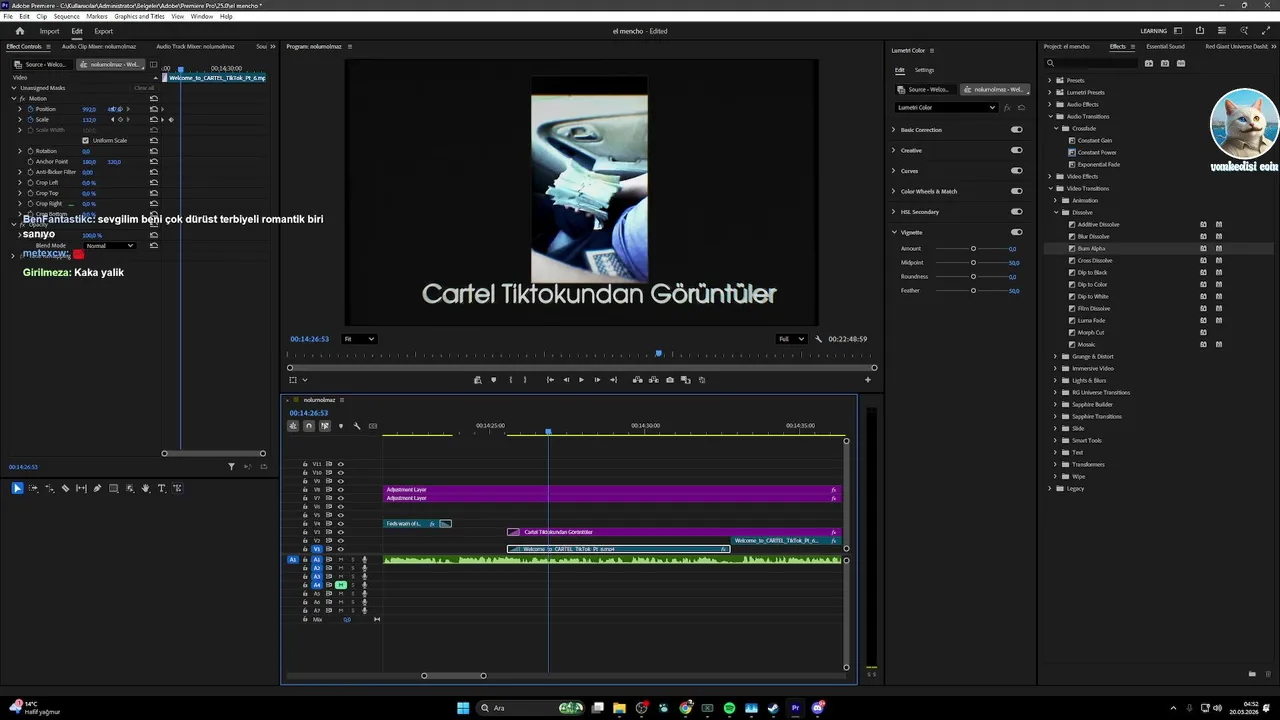The height and width of the screenshot is (720, 1280).
Task: Open Fit zoom level dropdown
Action: pos(359,339)
